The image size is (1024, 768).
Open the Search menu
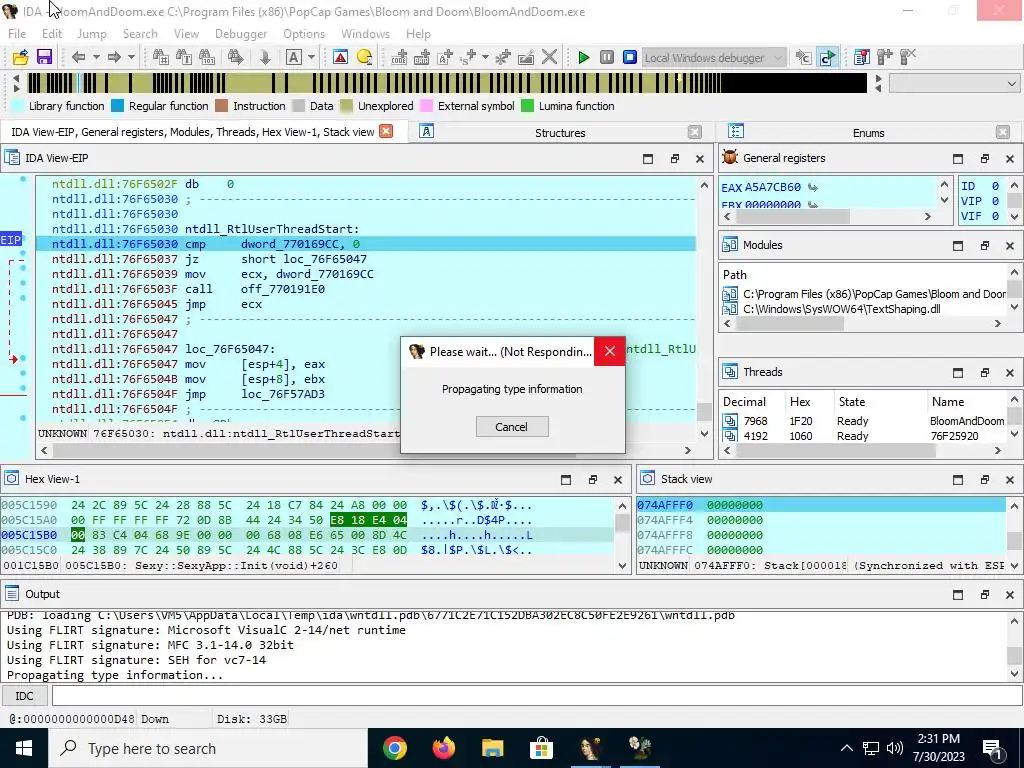click(x=140, y=34)
